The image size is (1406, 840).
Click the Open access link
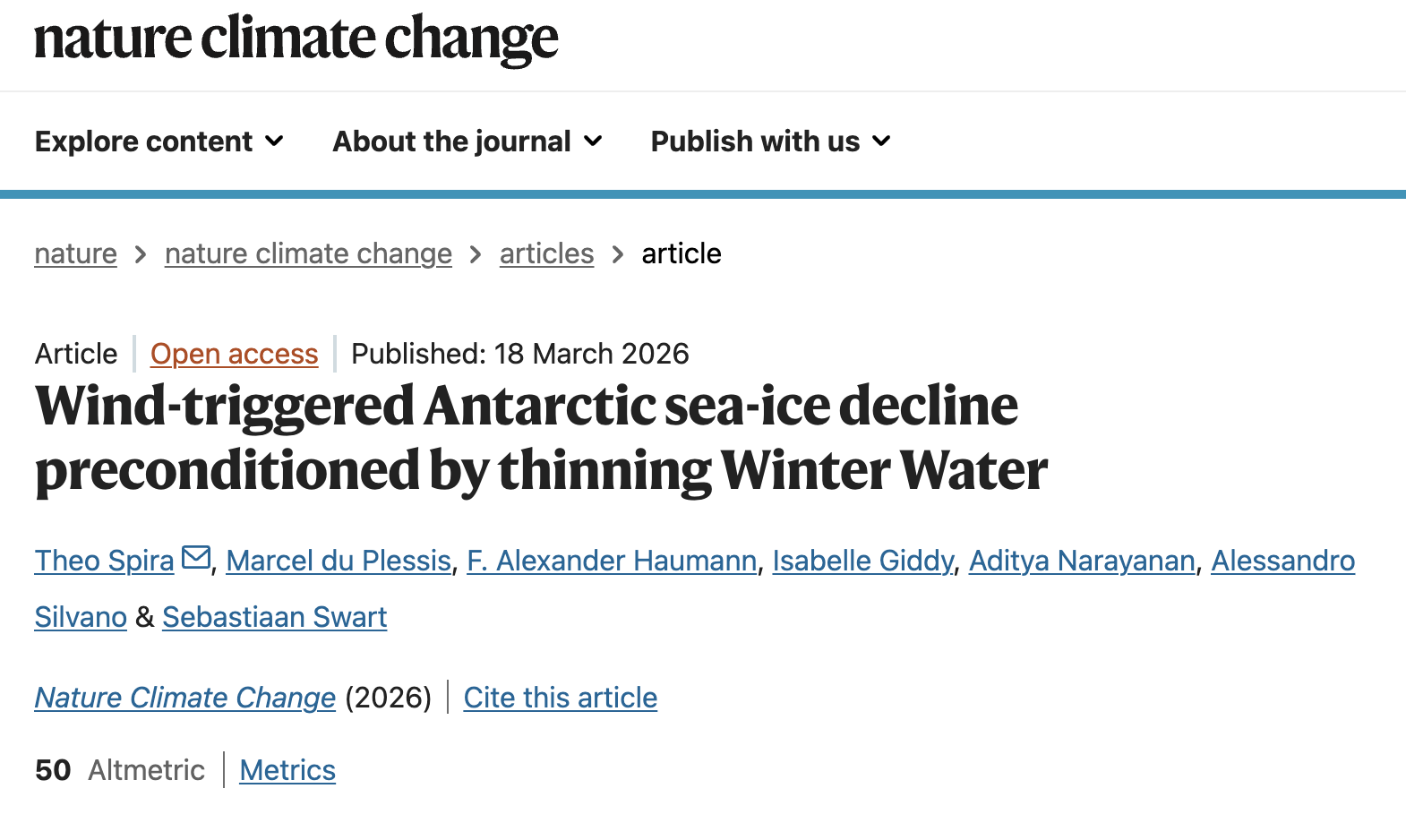click(234, 355)
